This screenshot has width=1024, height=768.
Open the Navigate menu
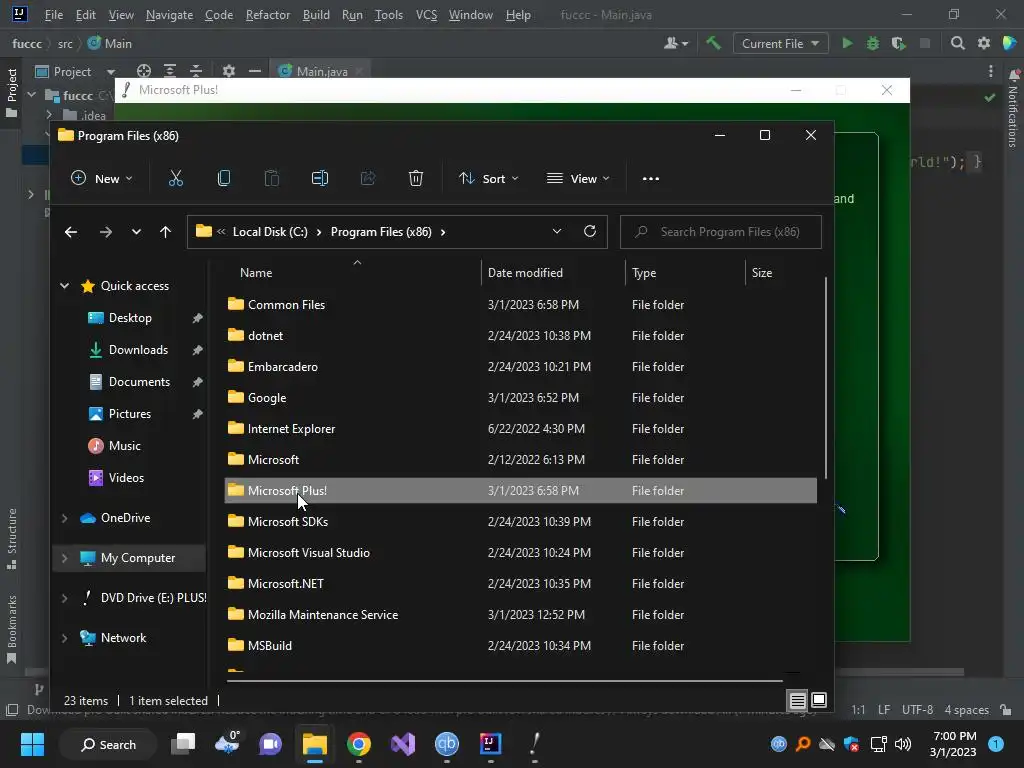(169, 14)
